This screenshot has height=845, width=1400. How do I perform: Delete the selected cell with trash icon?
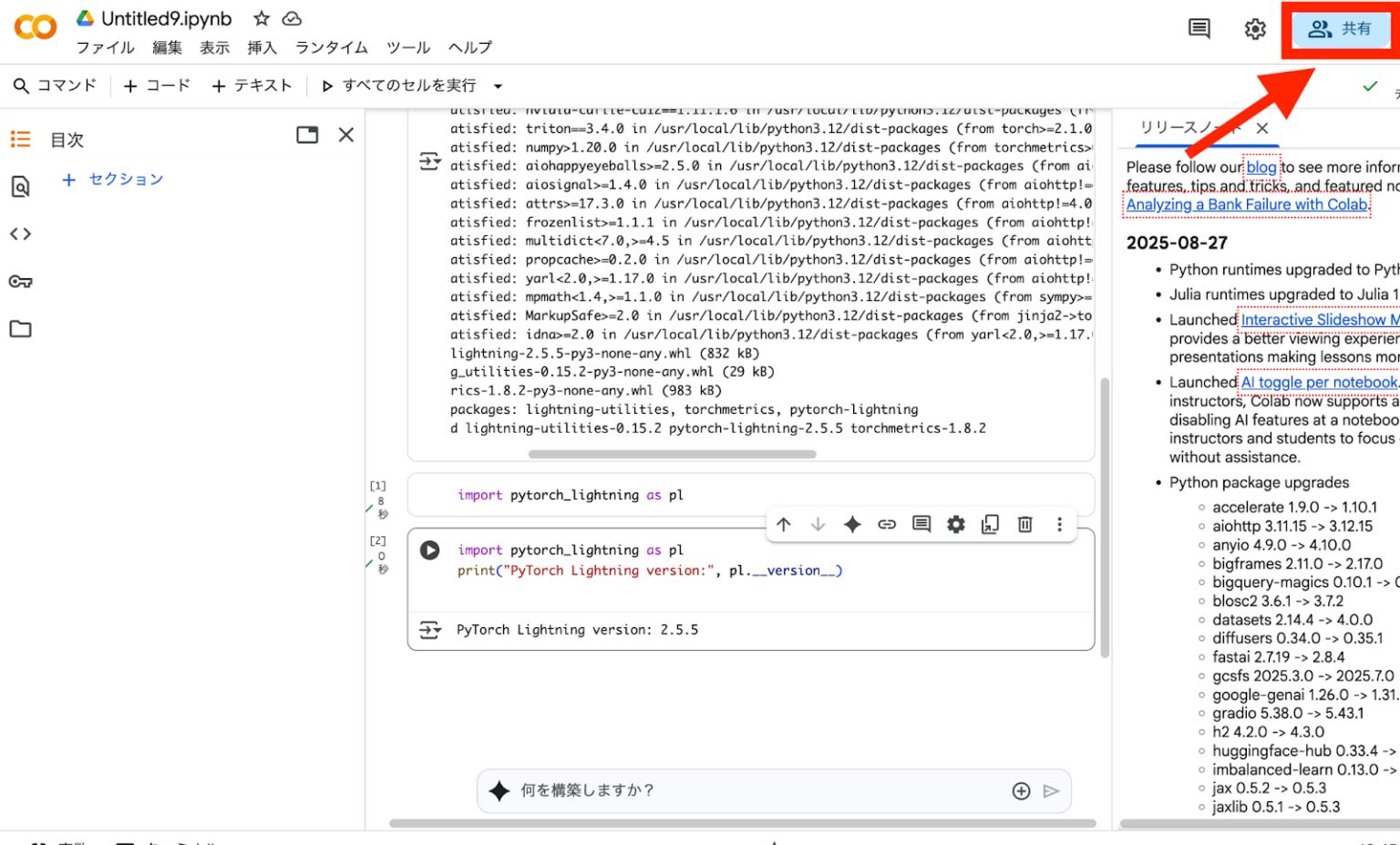click(1024, 524)
